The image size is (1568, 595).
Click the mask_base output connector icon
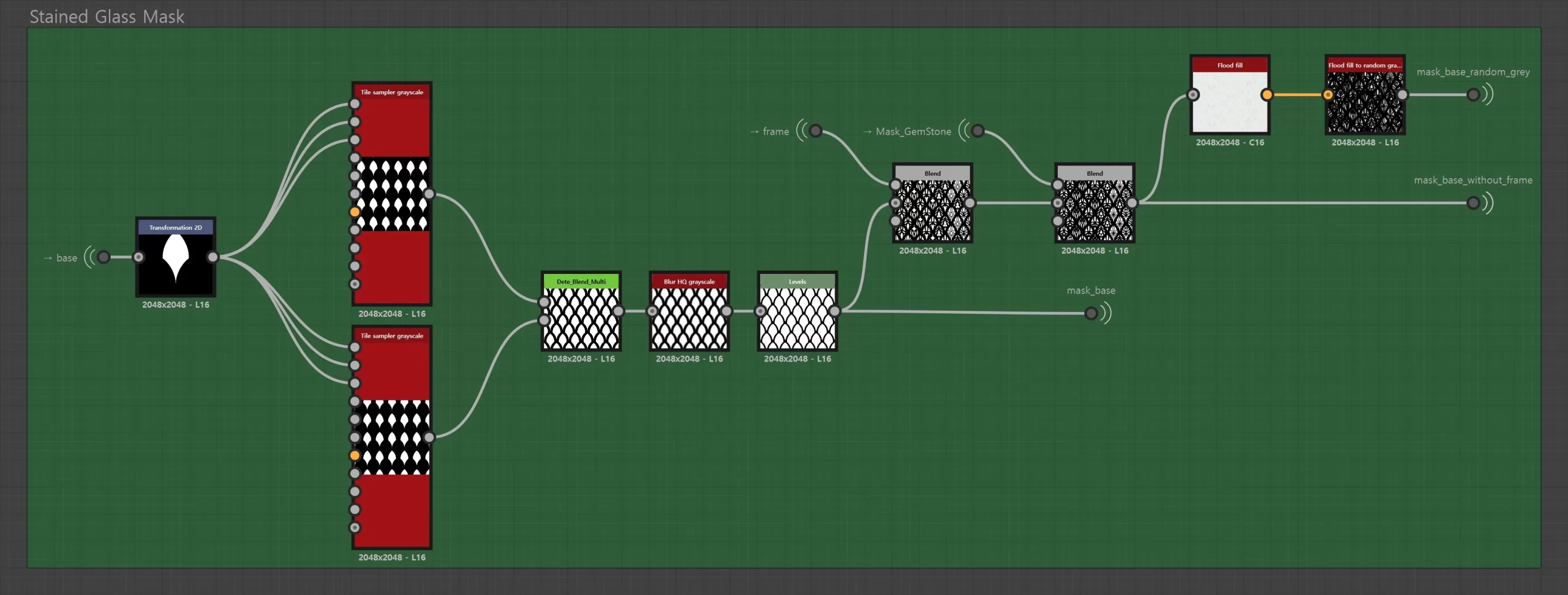tap(1091, 314)
